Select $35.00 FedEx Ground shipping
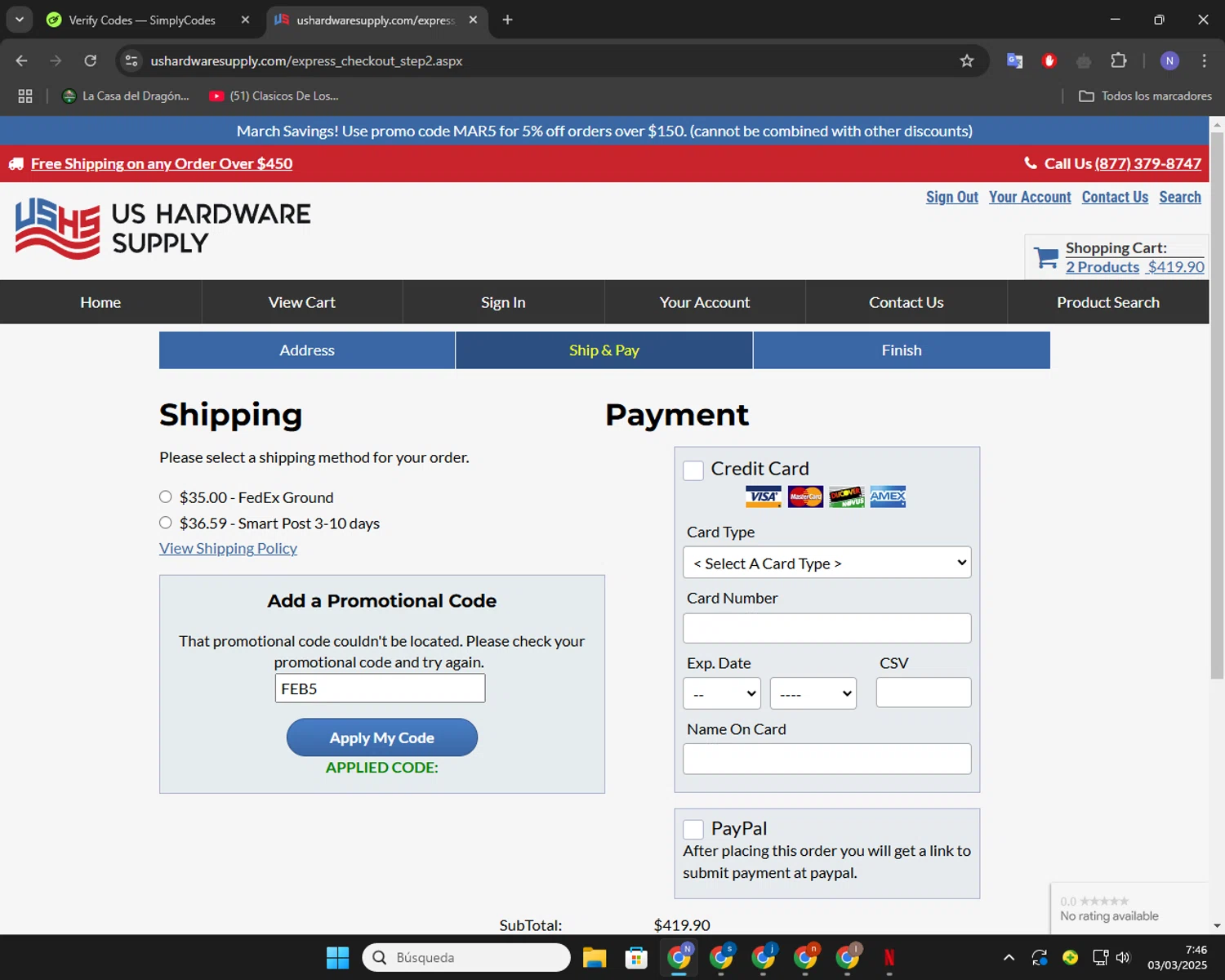 pyautogui.click(x=166, y=497)
